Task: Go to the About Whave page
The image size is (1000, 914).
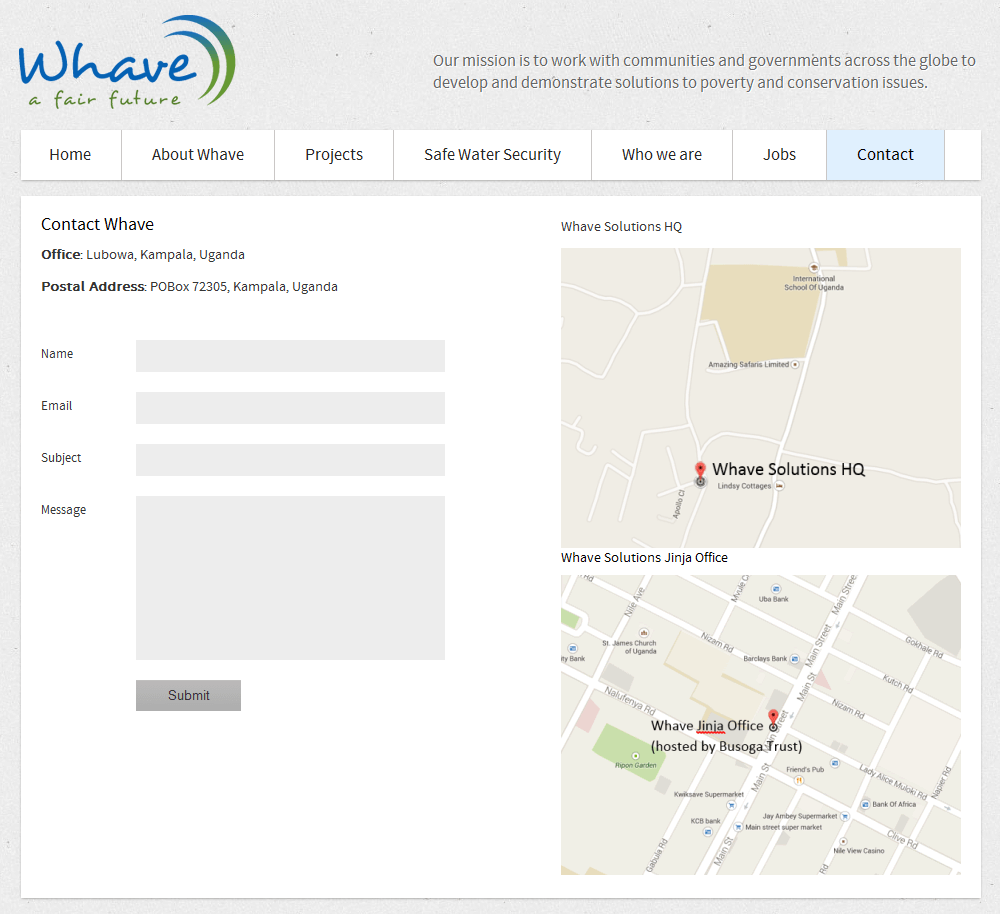Action: coord(198,155)
